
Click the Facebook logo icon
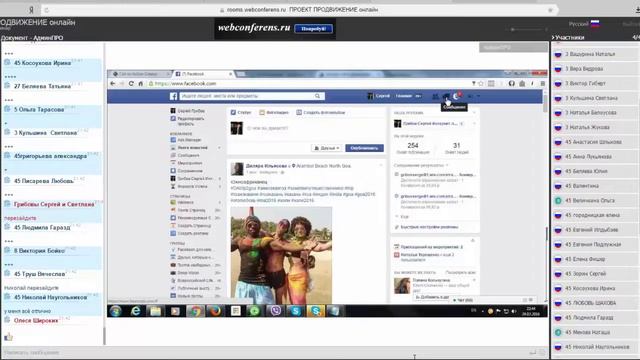click(173, 96)
